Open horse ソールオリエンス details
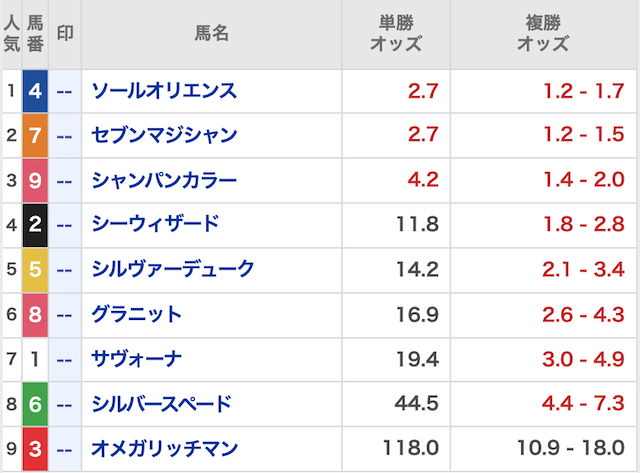The width and height of the screenshot is (640, 473). coord(164,91)
